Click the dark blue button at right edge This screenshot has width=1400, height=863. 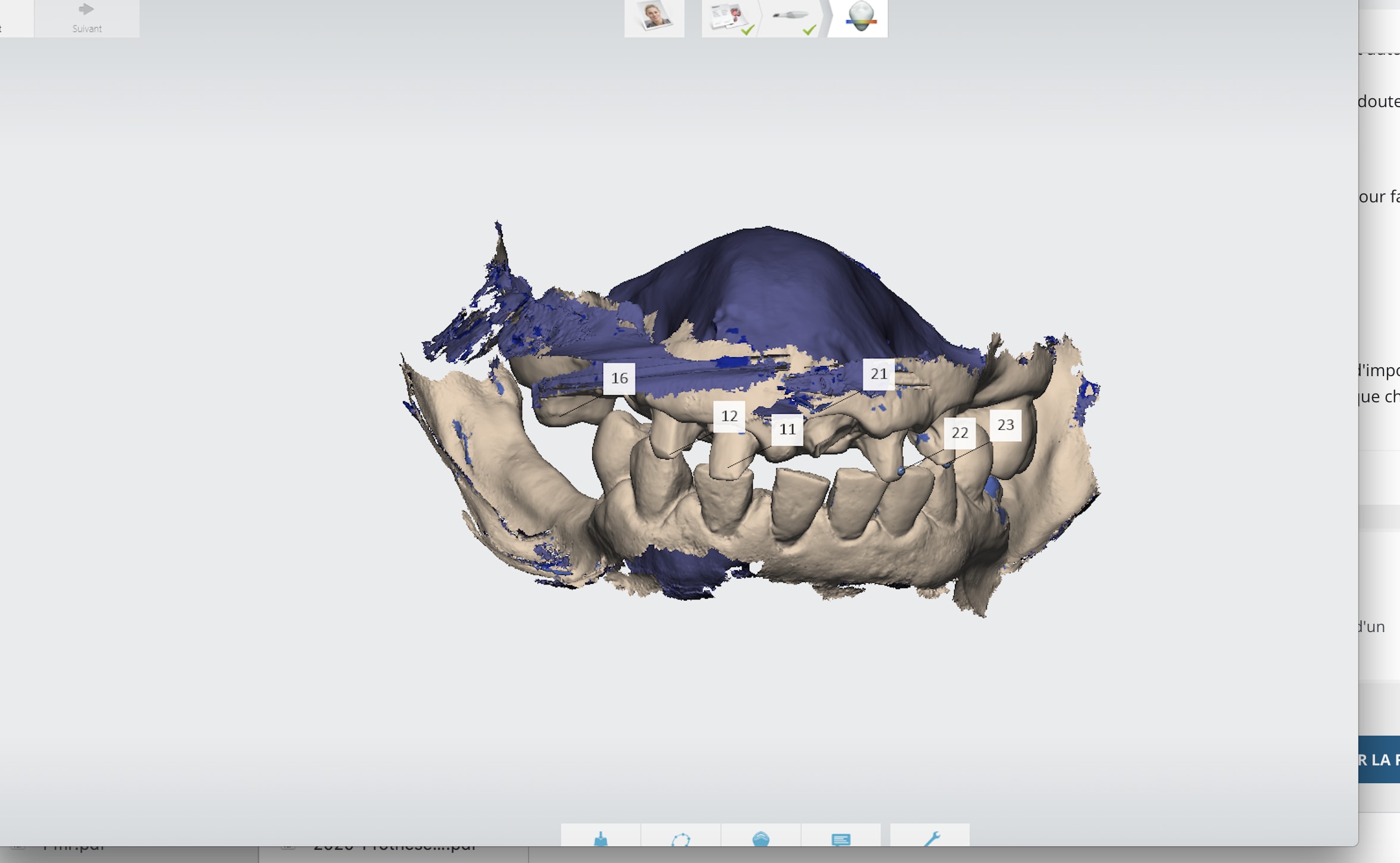click(1380, 759)
